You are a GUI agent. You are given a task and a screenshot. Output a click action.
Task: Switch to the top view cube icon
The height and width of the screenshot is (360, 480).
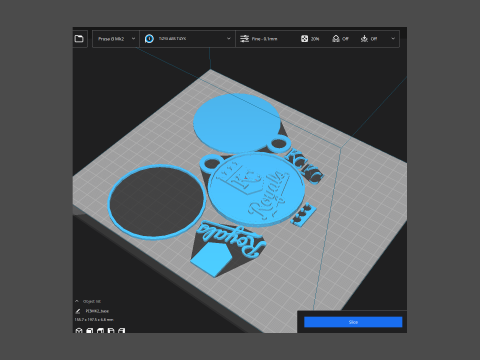pos(100,331)
